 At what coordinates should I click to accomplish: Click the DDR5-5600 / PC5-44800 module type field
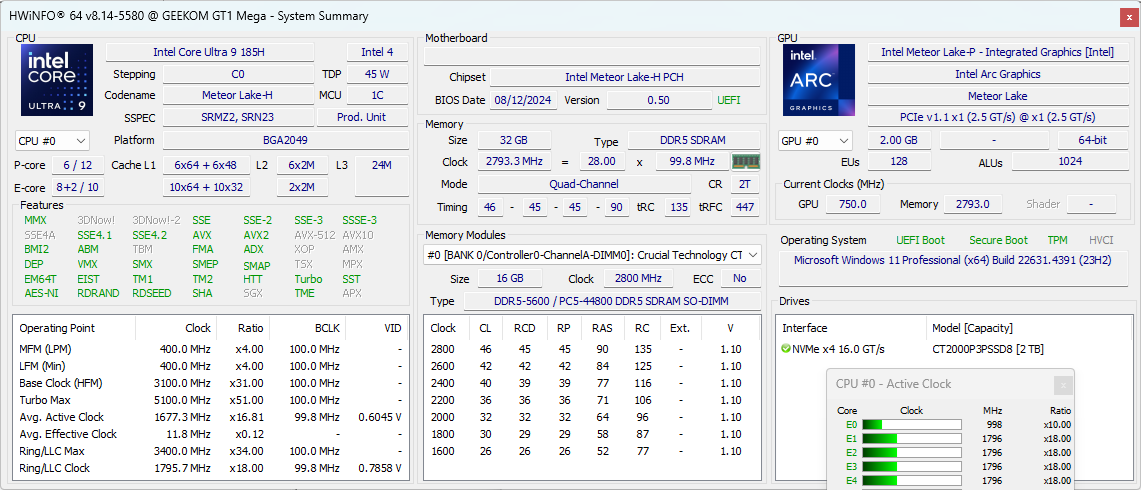pyautogui.click(x=612, y=301)
